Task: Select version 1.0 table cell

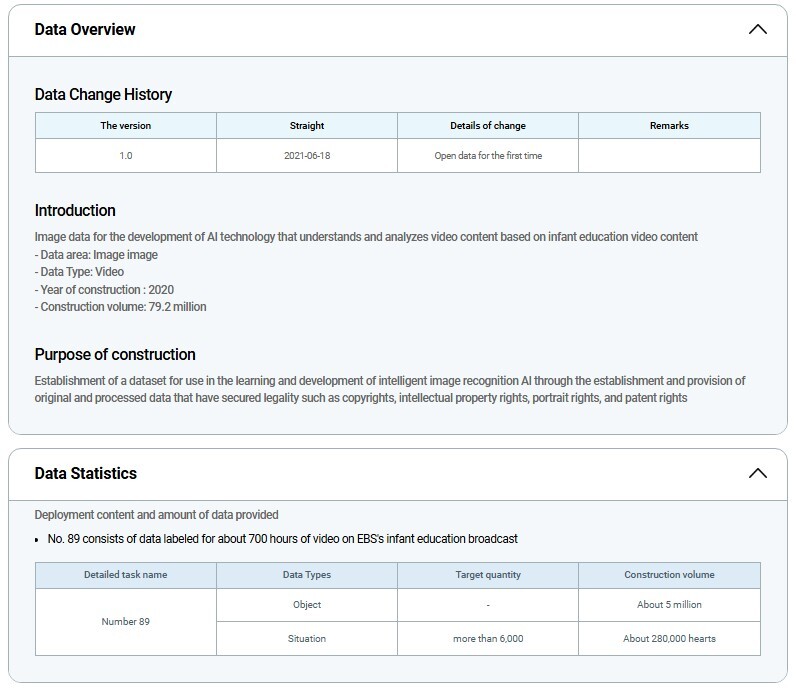Action: 126,156
